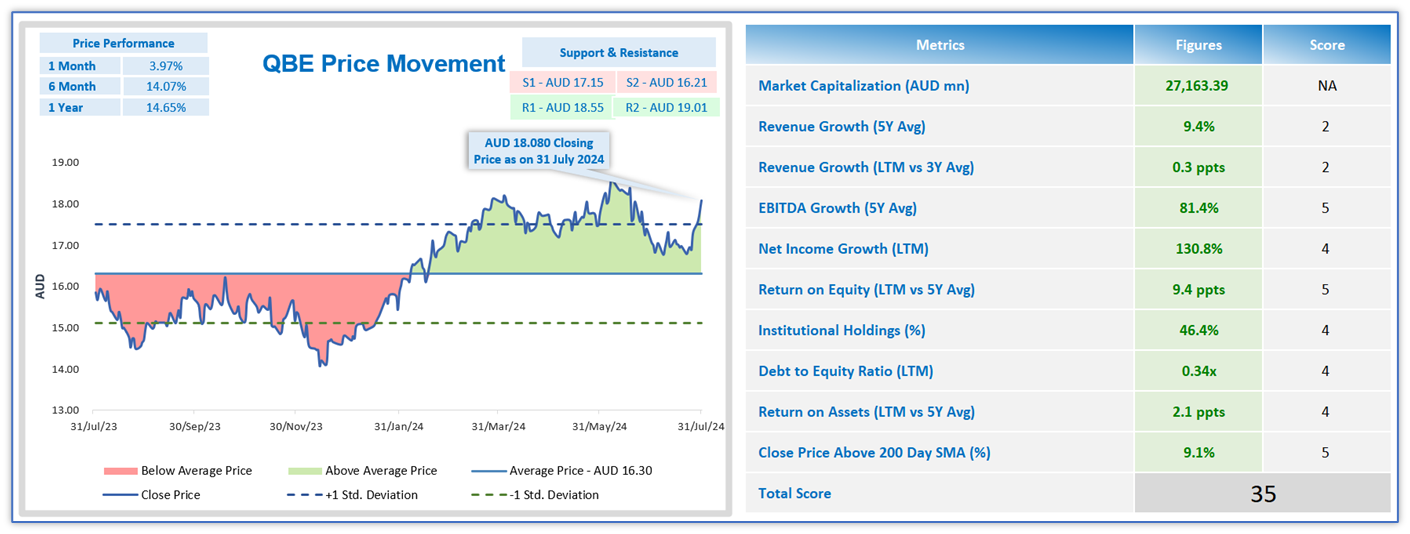This screenshot has width=1410, height=534.
Task: Click the 'QBE Price Movement' chart title
Action: click(x=384, y=64)
